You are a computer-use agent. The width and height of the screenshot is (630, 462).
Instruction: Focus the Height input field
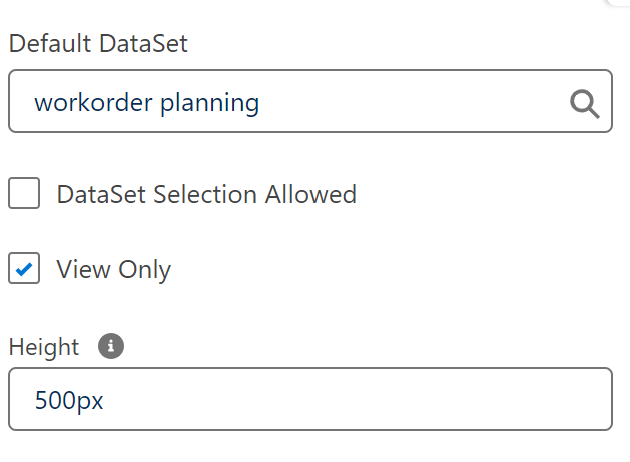point(310,401)
